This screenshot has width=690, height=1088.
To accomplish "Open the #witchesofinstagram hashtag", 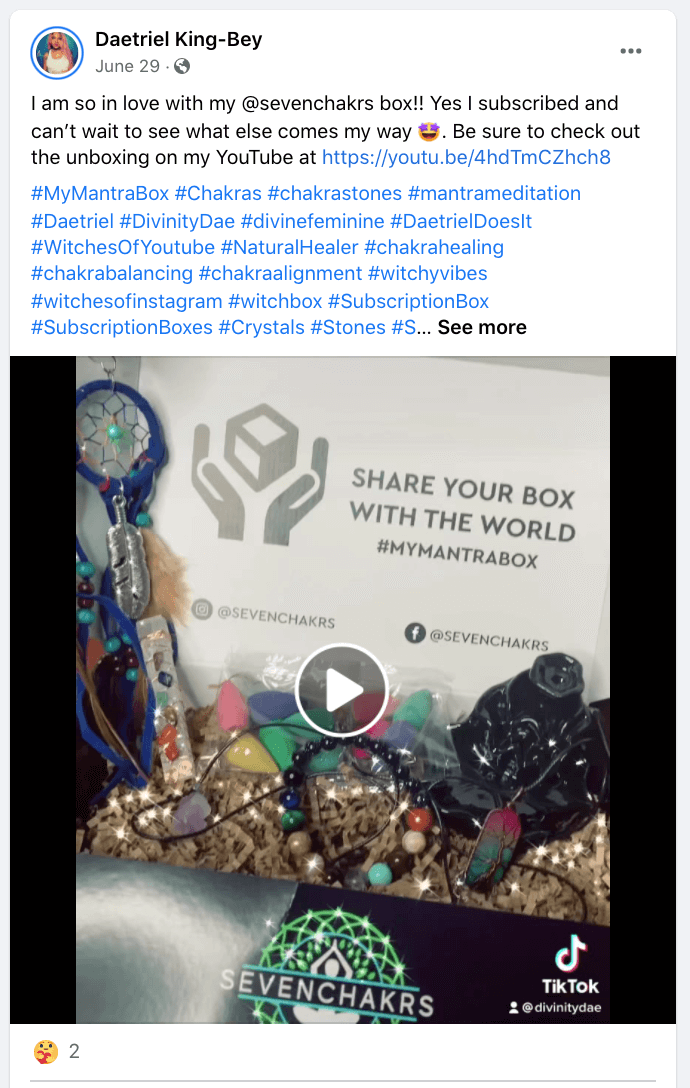I will (126, 301).
